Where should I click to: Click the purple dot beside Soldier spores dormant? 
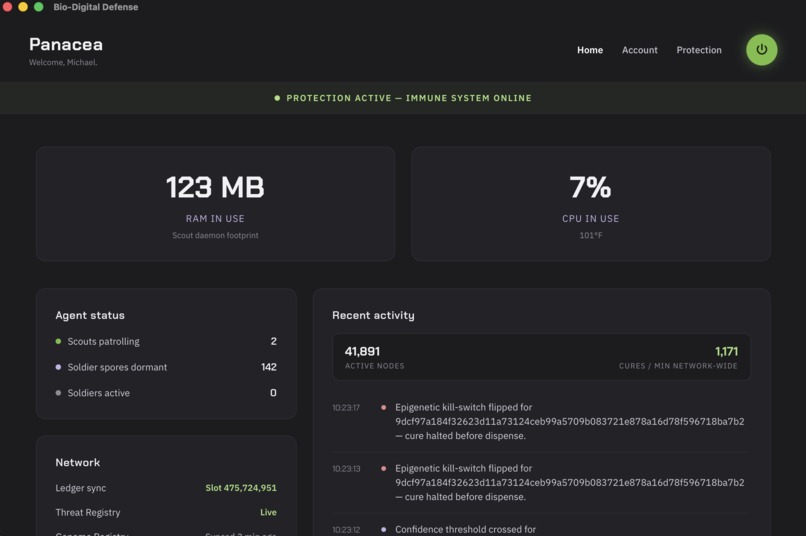coord(58,367)
